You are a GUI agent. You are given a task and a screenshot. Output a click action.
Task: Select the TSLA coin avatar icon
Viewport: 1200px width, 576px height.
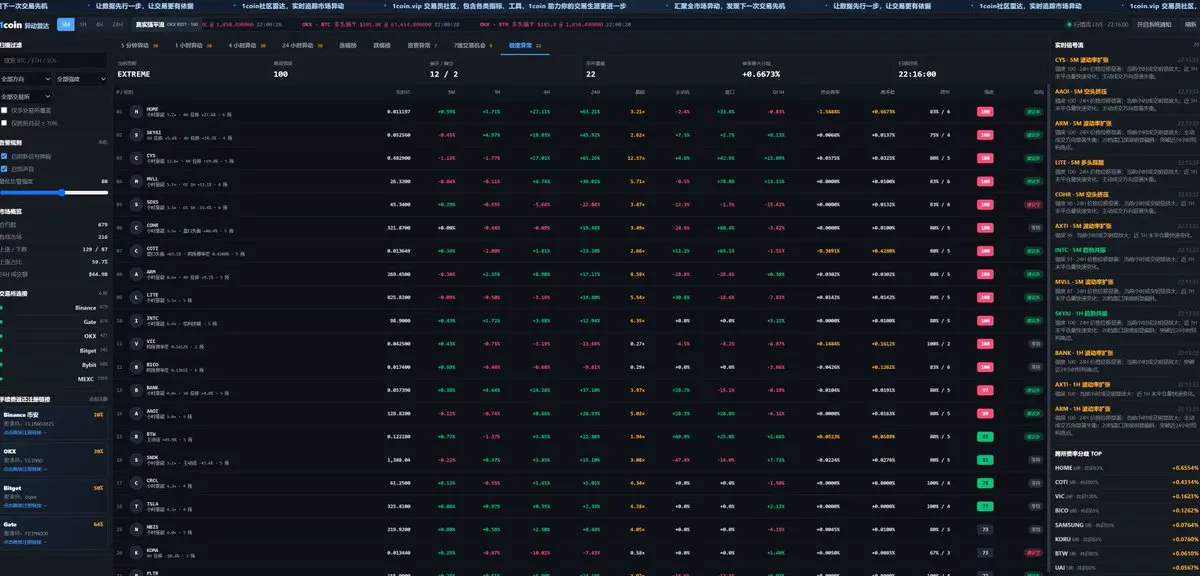(x=136, y=504)
